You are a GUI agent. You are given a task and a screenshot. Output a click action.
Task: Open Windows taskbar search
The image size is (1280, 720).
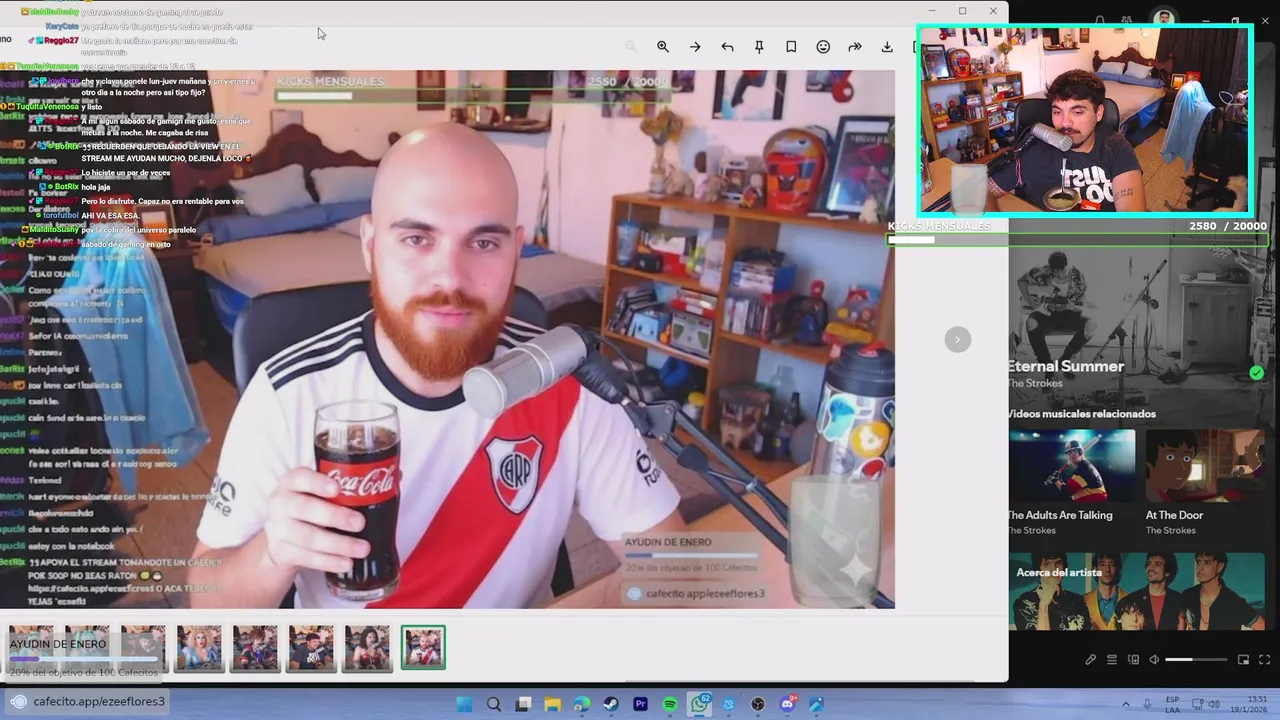(x=493, y=704)
